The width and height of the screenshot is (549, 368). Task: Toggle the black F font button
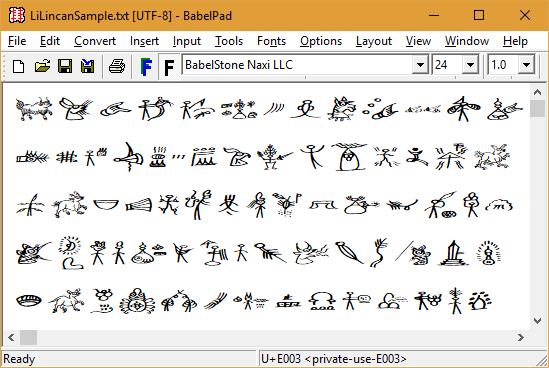[x=169, y=67]
